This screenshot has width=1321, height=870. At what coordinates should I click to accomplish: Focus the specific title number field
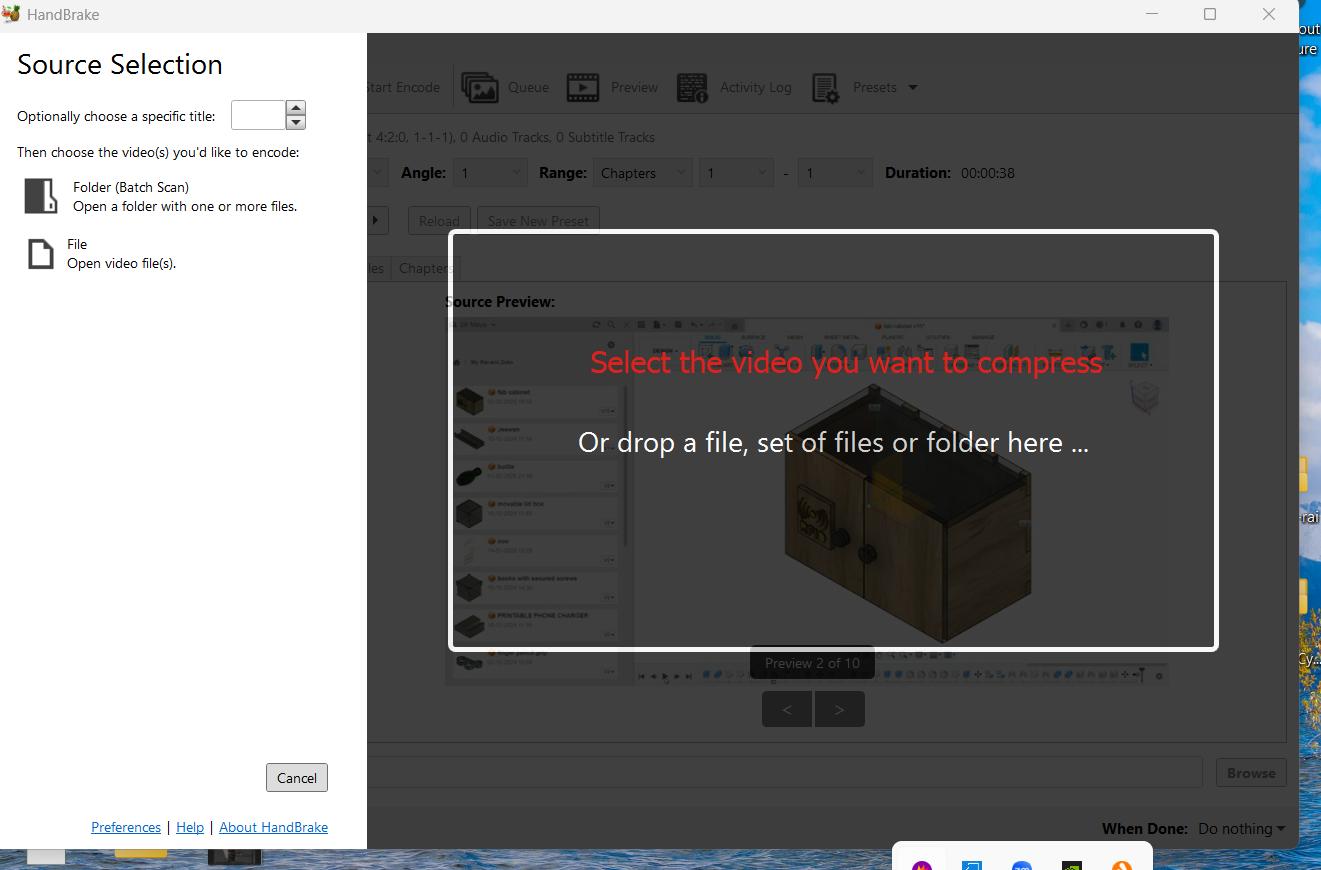click(x=258, y=115)
